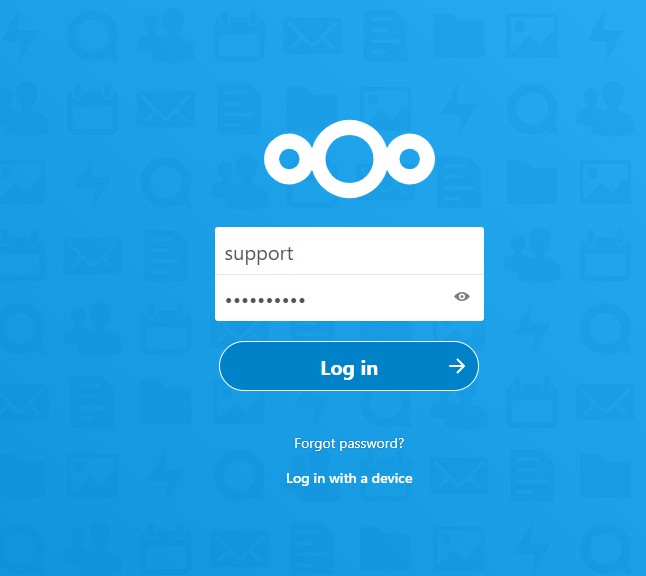Click faded contacts icon right of username field
This screenshot has height=576, width=646.
coord(531,255)
